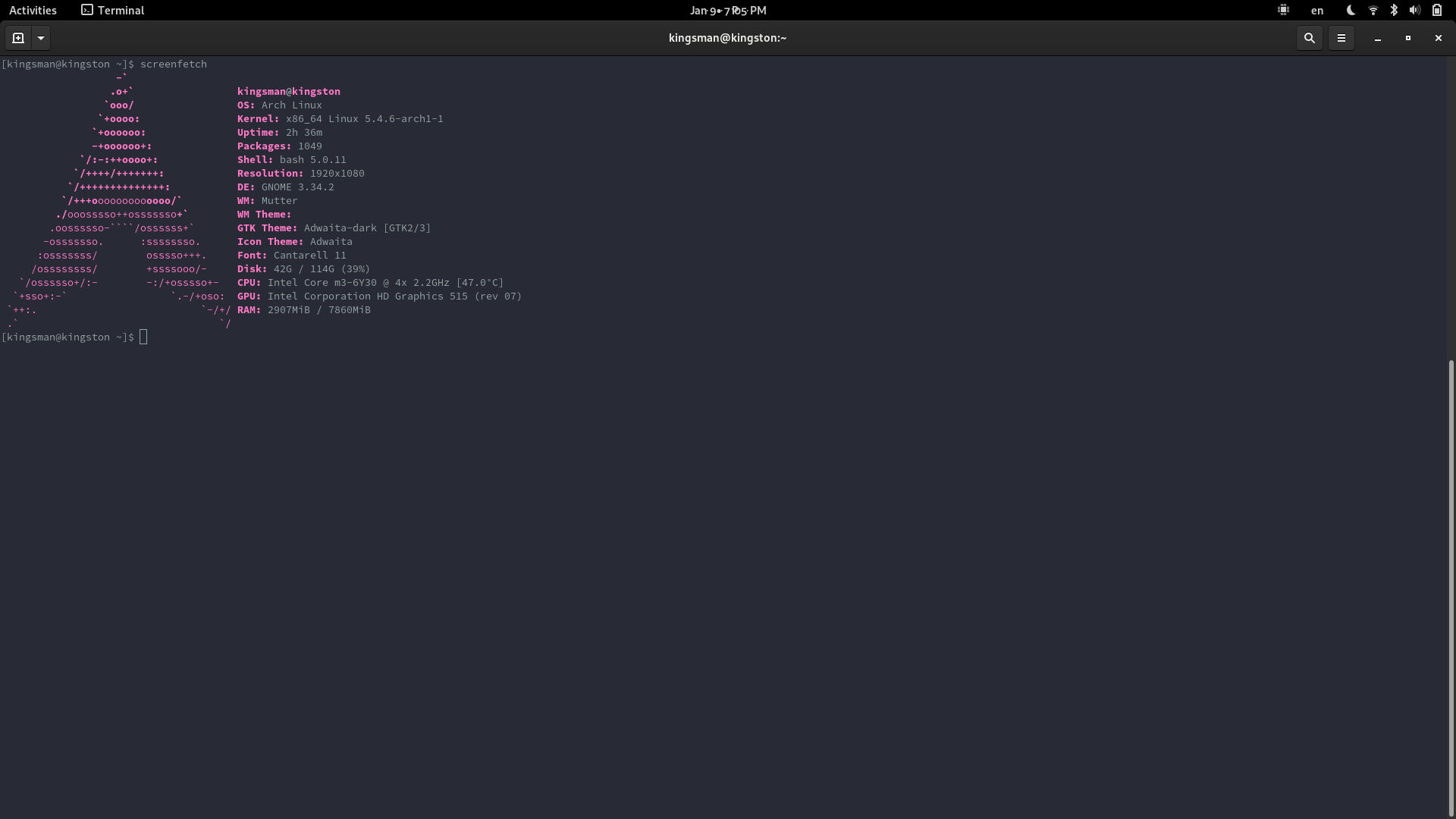Click the 'Shell: bash 5.0.11' line
1456x819 pixels.
click(x=292, y=160)
